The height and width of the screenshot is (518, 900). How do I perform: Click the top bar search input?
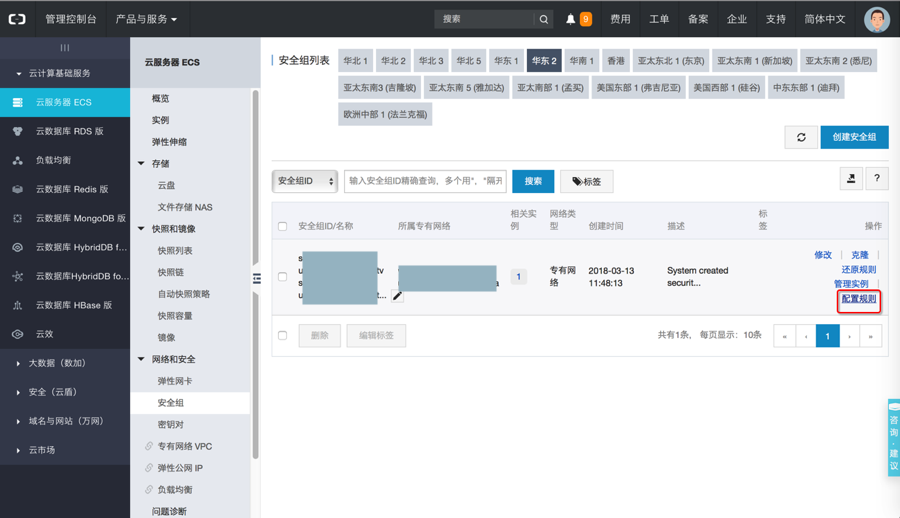click(485, 19)
